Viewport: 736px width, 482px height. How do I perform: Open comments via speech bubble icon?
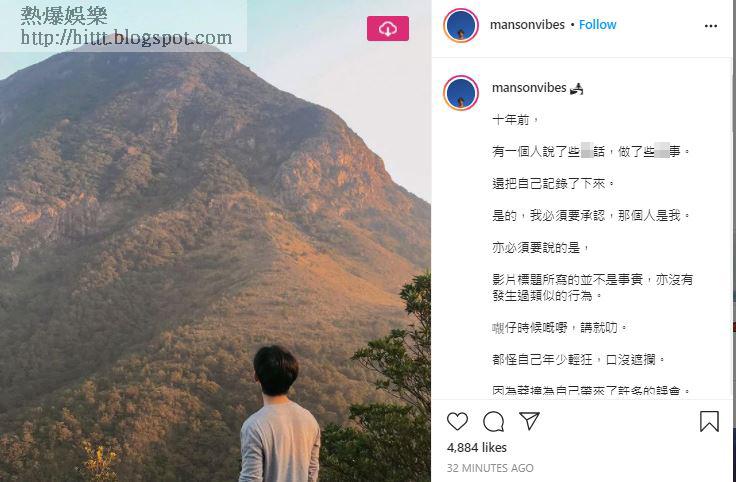[x=493, y=421]
